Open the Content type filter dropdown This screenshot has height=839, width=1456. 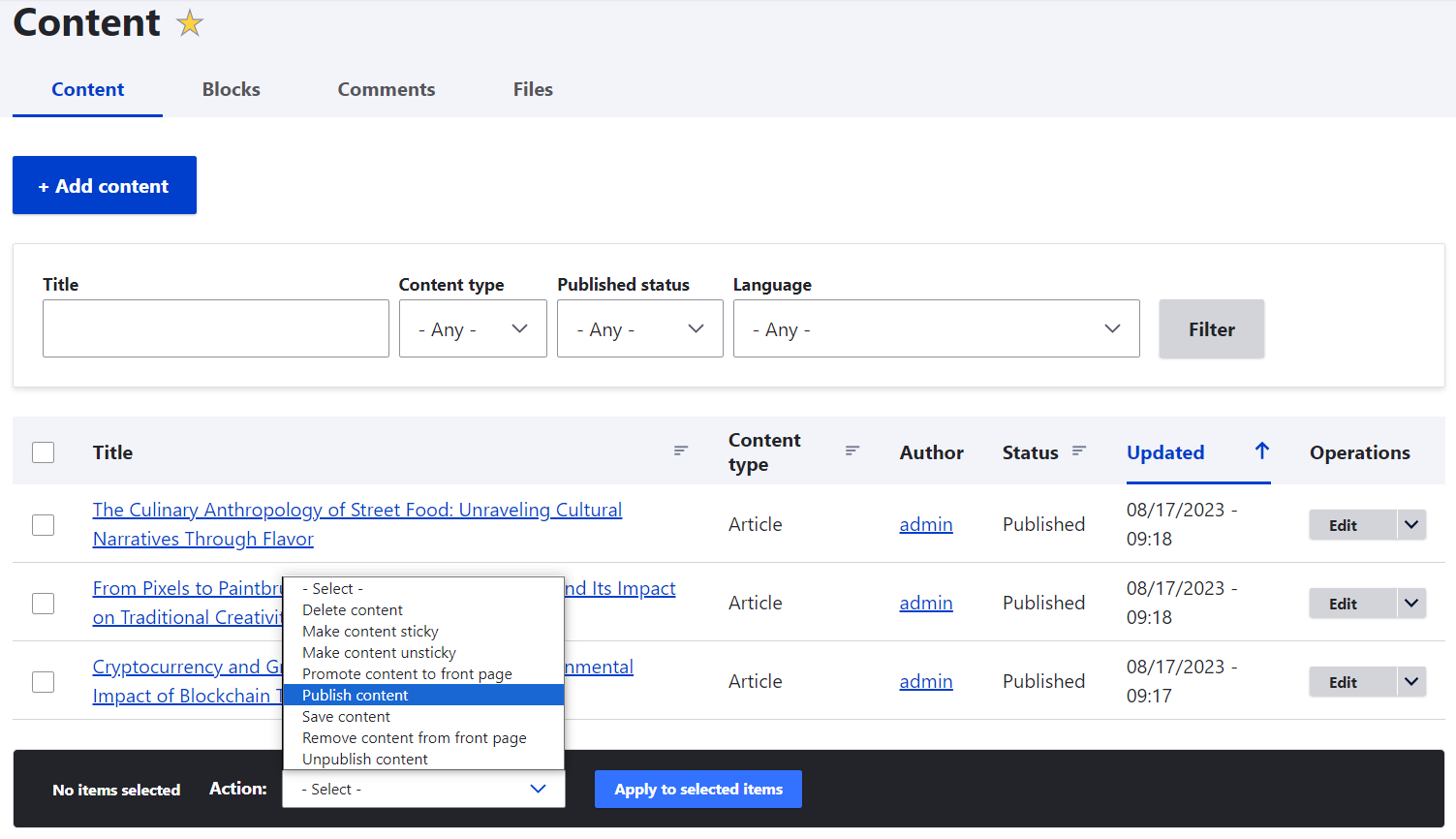click(473, 329)
